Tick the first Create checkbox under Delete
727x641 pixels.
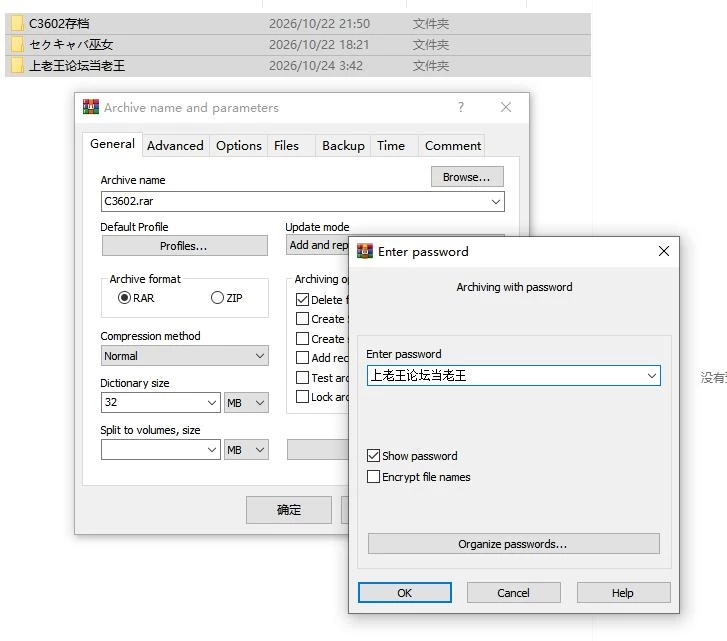point(302,319)
